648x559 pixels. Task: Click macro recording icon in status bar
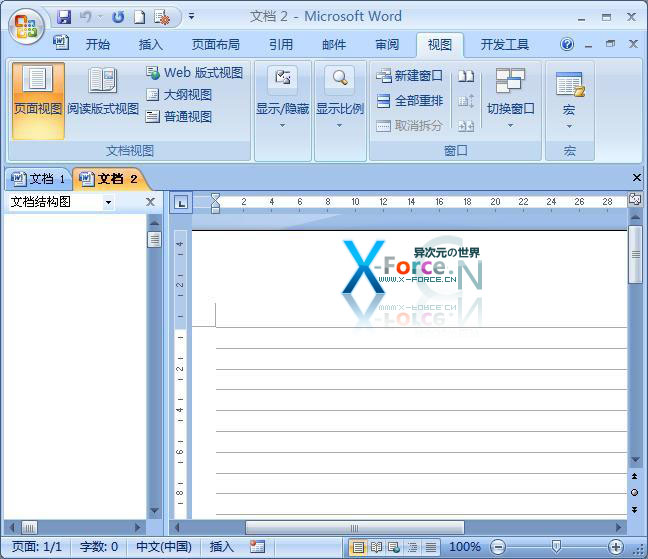(257, 547)
